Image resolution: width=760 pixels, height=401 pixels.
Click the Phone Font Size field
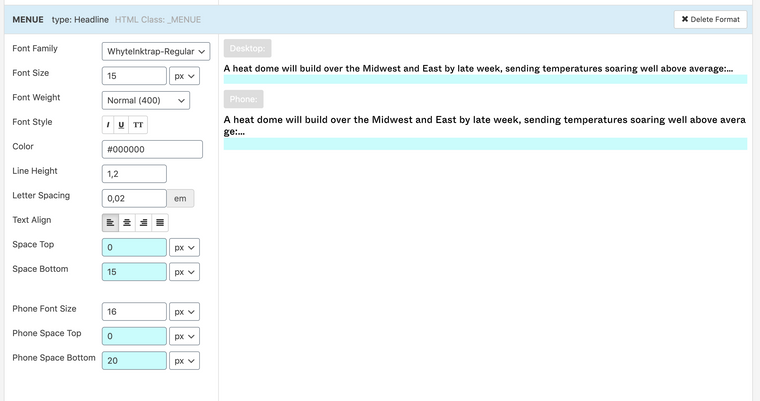click(134, 312)
